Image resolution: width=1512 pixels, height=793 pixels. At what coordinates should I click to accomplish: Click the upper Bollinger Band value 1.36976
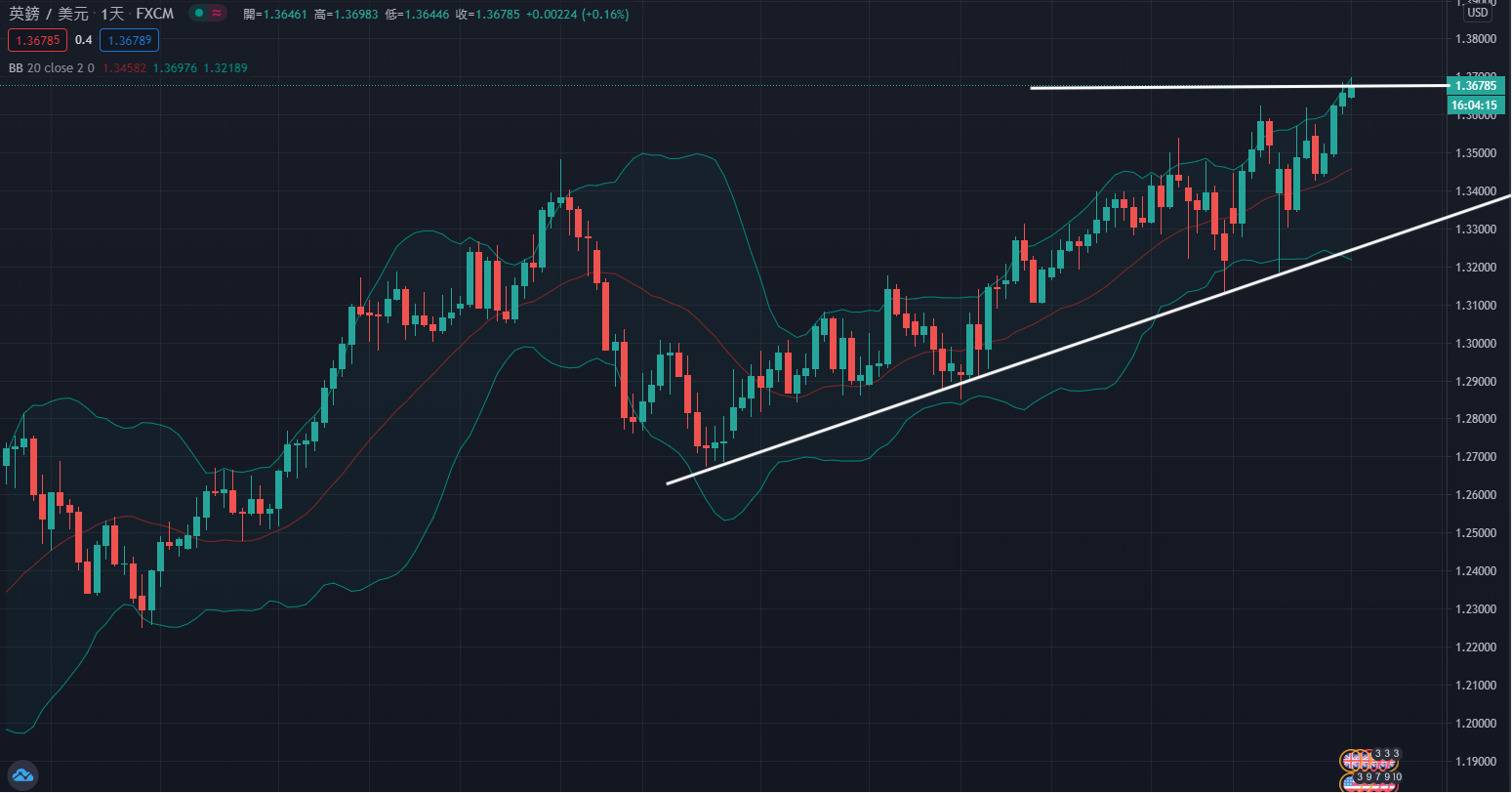(x=176, y=68)
